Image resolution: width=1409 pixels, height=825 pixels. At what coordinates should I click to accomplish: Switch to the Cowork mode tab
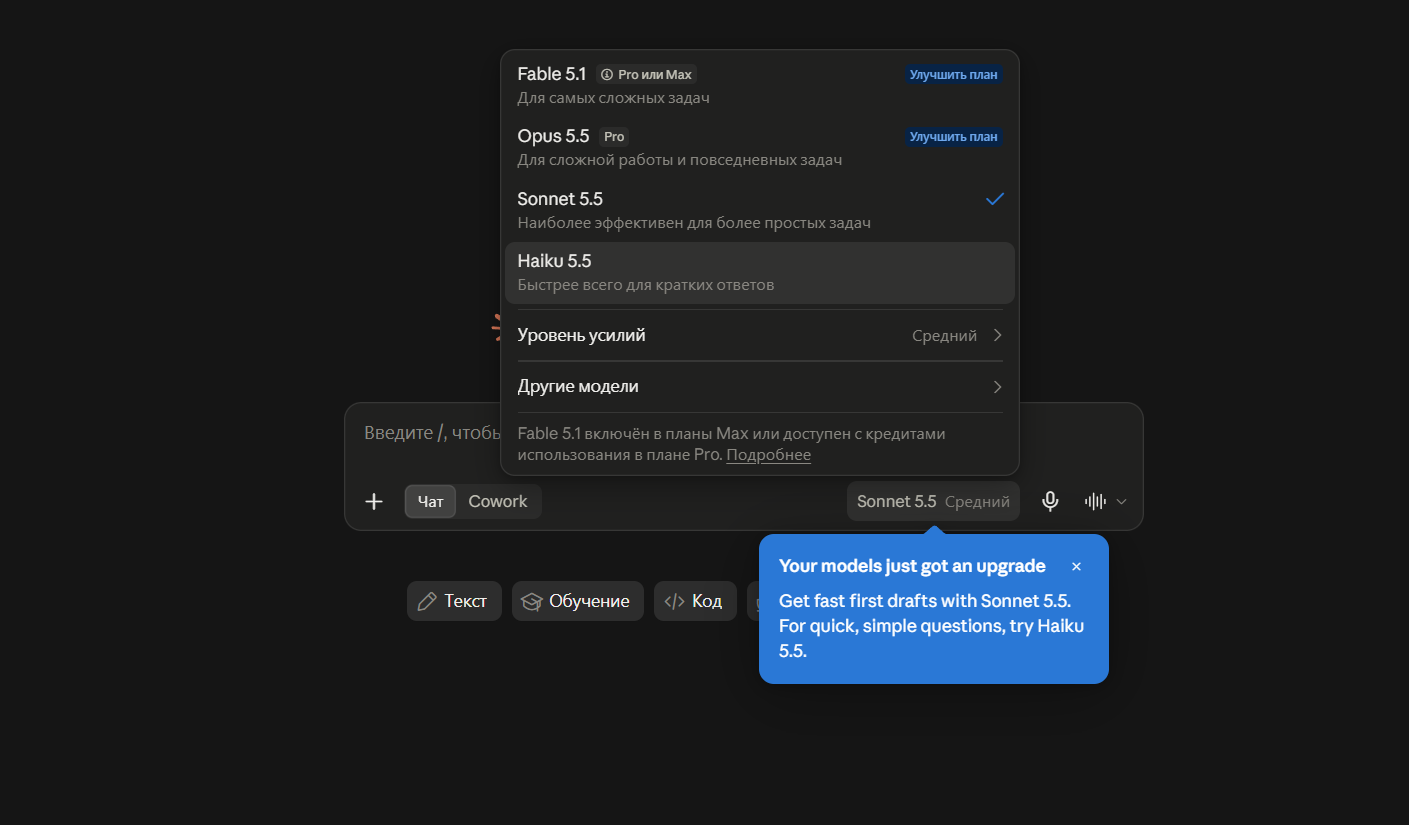(x=498, y=501)
